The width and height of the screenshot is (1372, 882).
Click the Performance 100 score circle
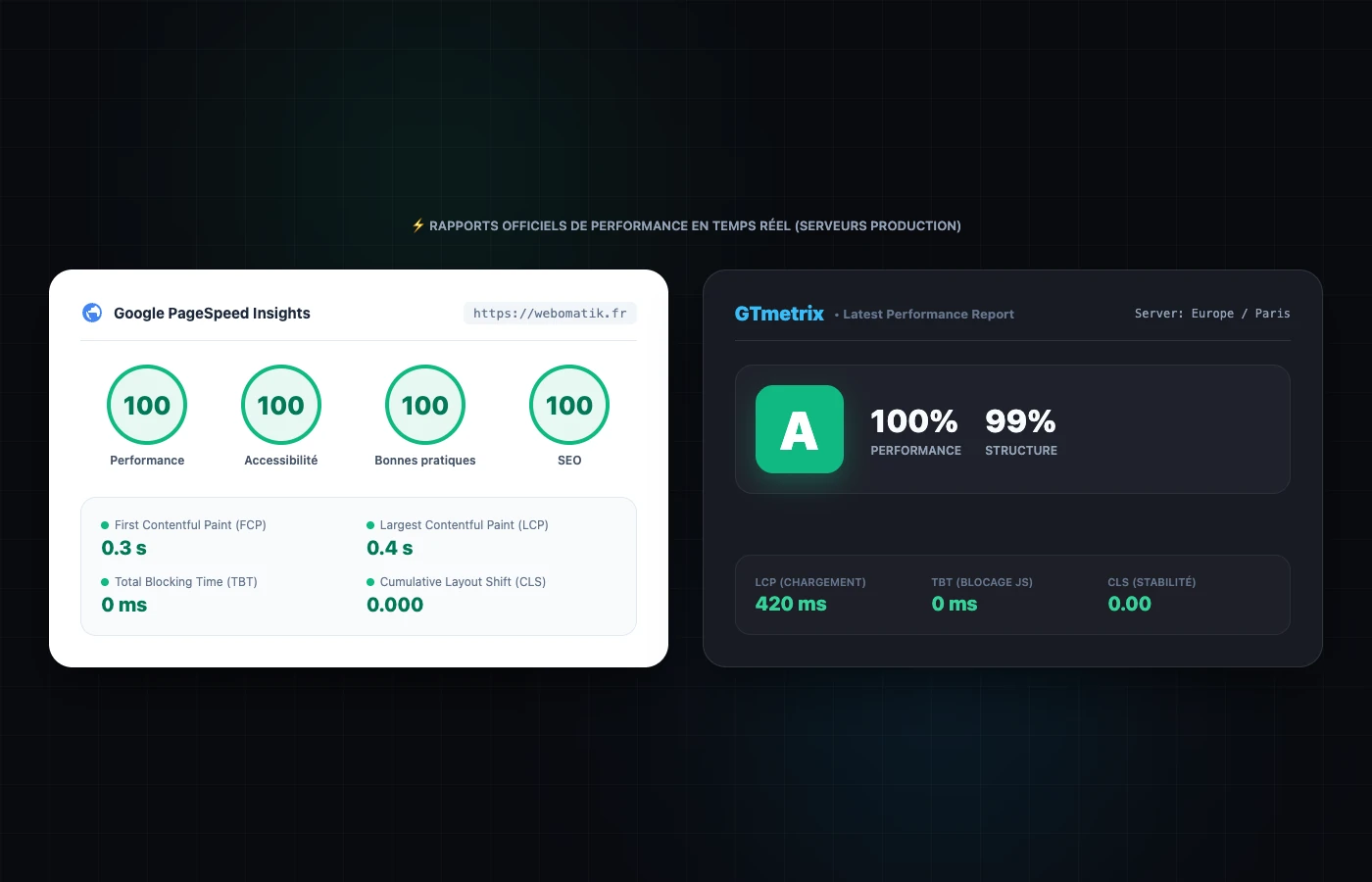point(147,405)
